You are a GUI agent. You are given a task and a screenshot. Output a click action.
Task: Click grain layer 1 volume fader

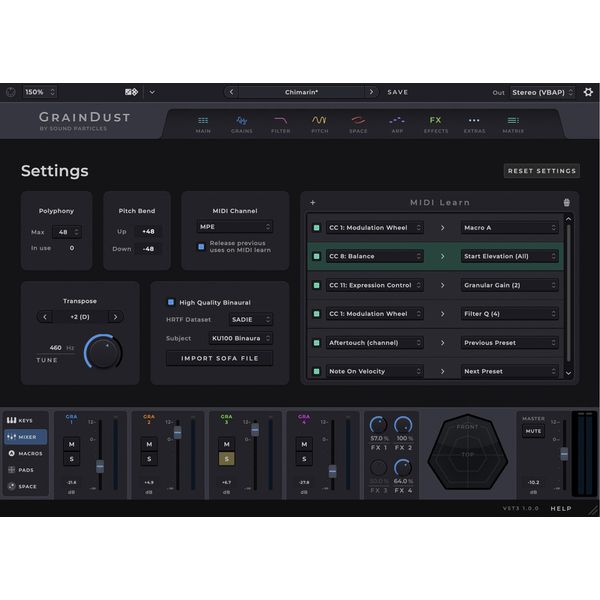point(100,466)
